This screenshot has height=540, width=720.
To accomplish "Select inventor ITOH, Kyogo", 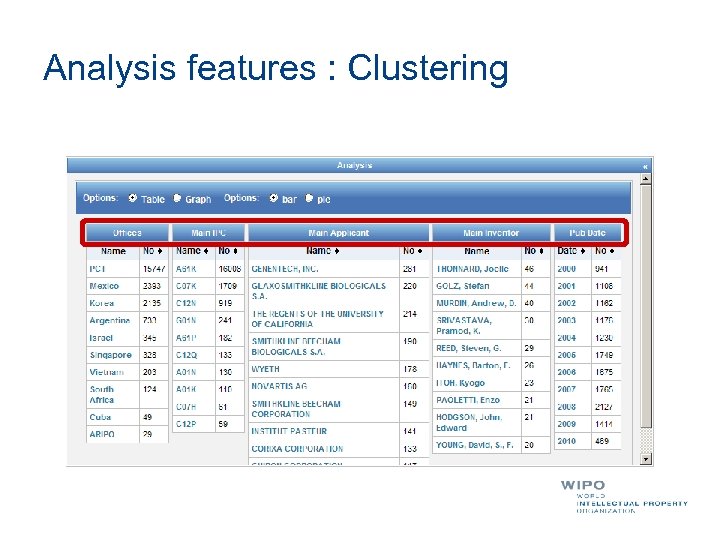I will tap(460, 382).
